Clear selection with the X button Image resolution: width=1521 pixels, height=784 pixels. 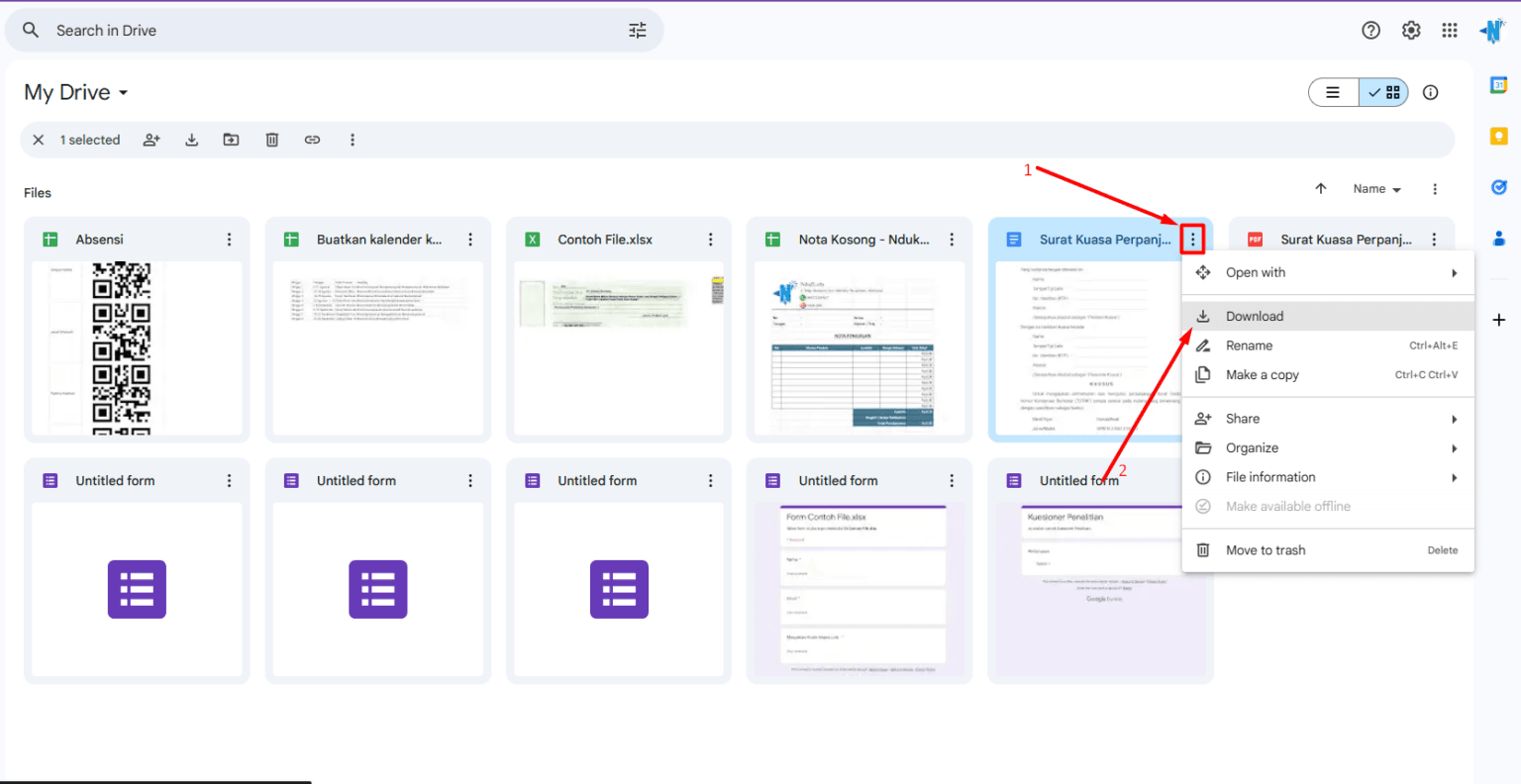pos(38,140)
